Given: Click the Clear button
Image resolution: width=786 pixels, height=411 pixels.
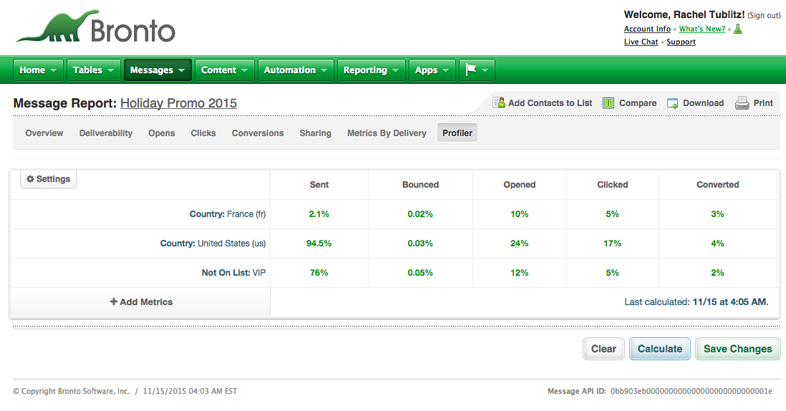Looking at the screenshot, I should [x=603, y=349].
